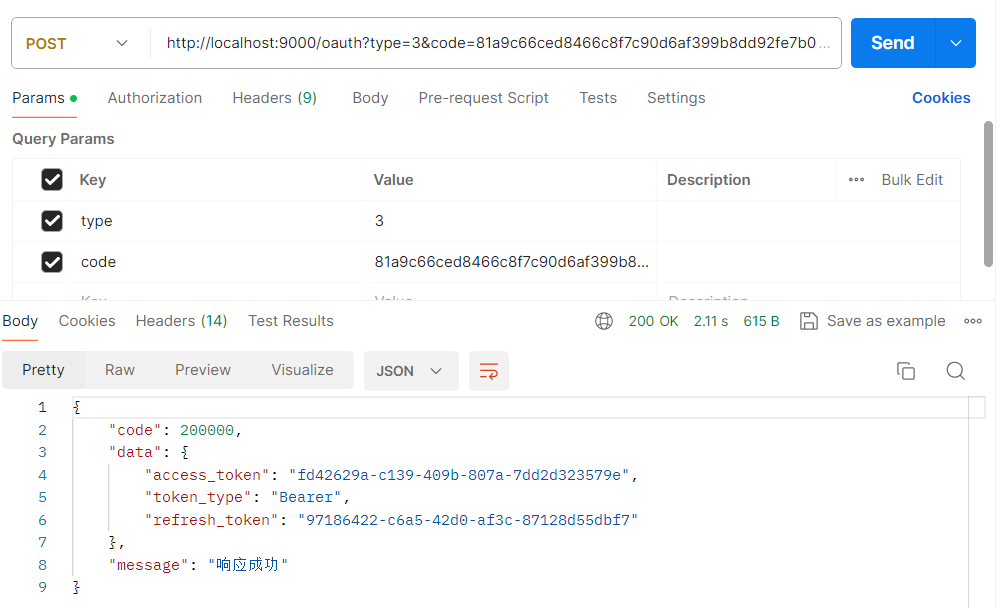This screenshot has height=608, width=1005.
Task: Open the params table column options ellipsis
Action: pos(856,180)
